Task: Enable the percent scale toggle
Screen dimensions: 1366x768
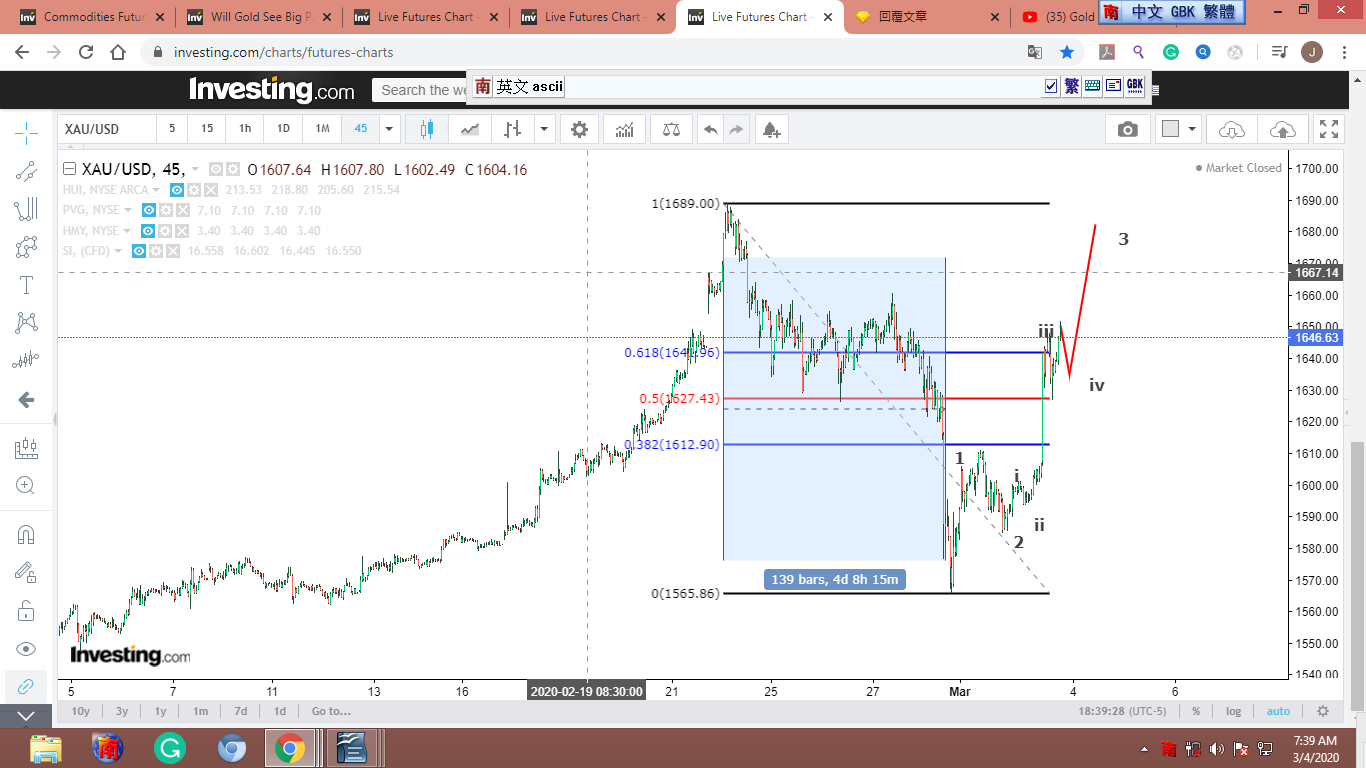Action: coord(1195,711)
